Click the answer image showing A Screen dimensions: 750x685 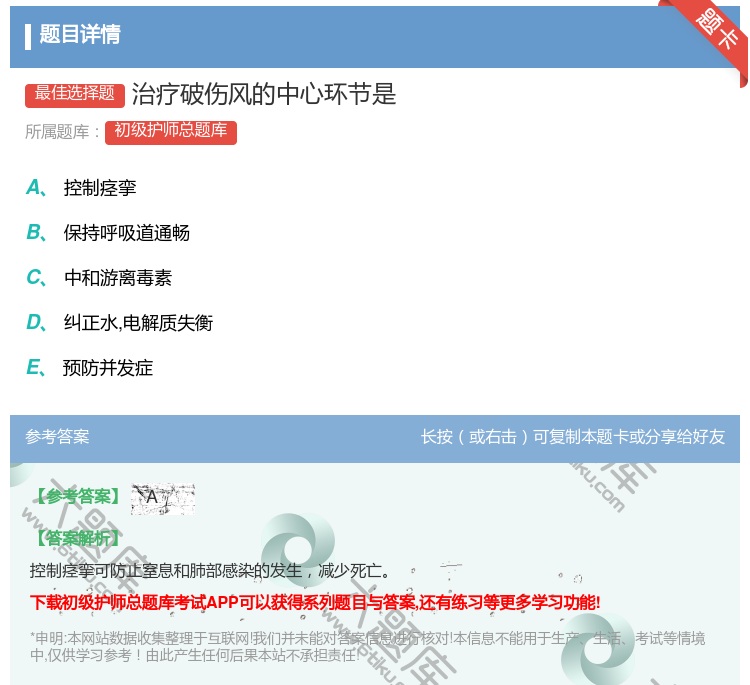click(163, 499)
